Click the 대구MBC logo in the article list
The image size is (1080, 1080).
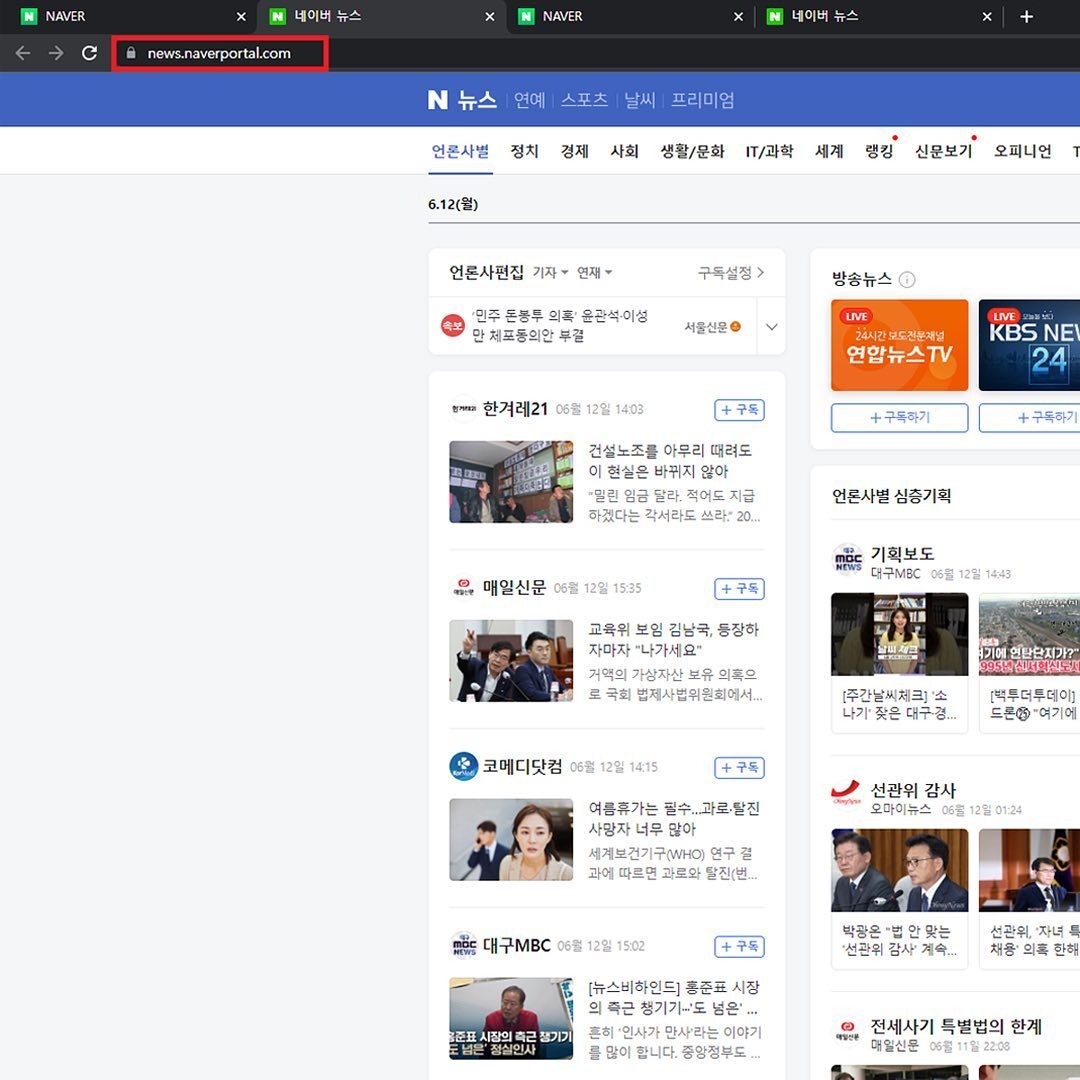[464, 945]
